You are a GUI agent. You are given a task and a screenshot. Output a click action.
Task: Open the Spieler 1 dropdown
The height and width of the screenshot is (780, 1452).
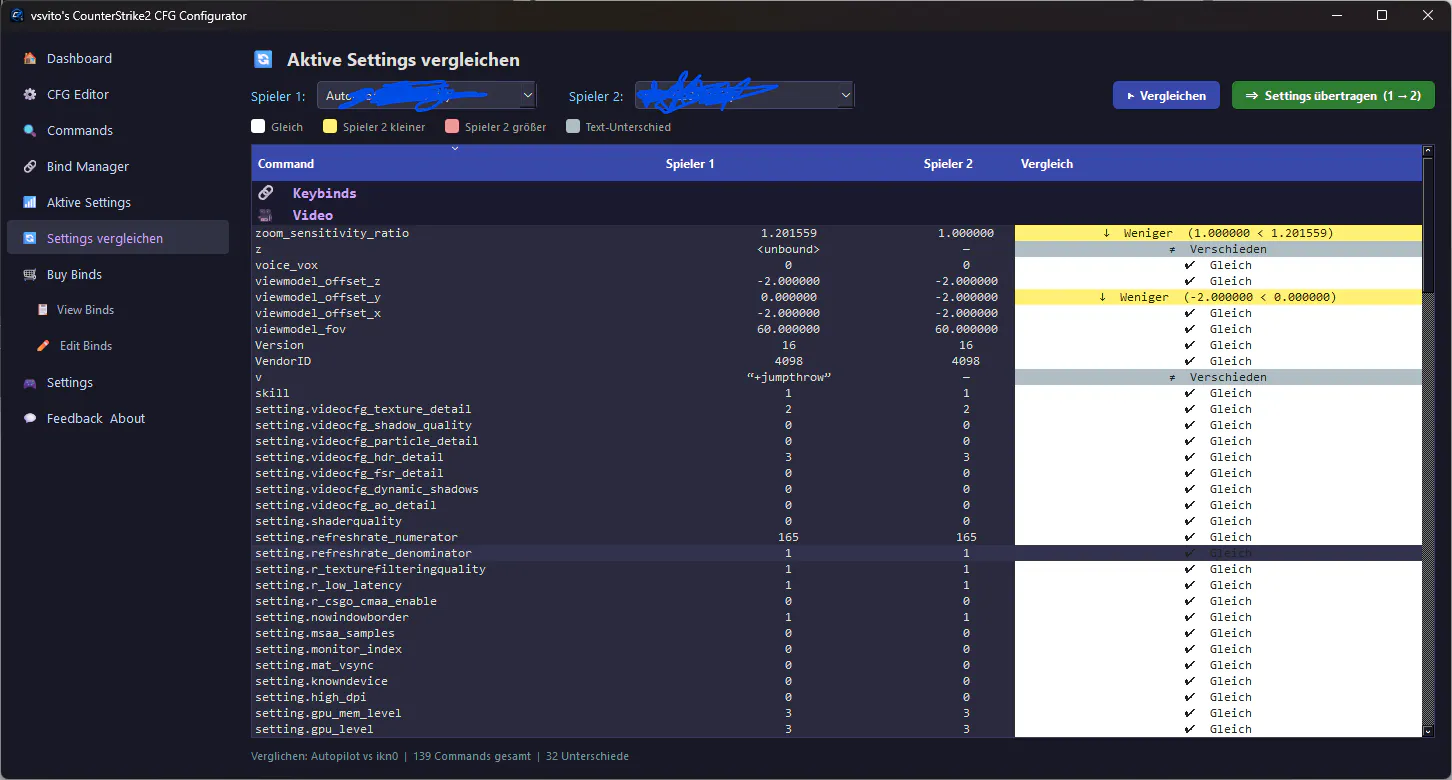(427, 95)
